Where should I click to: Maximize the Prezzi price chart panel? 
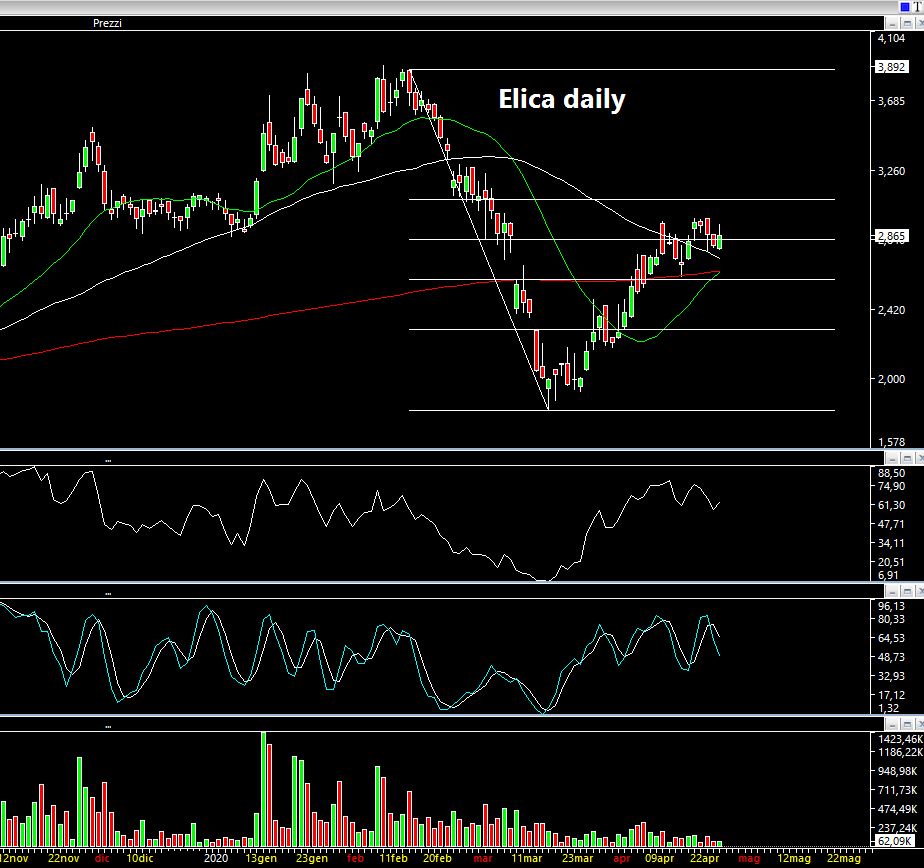[x=907, y=24]
